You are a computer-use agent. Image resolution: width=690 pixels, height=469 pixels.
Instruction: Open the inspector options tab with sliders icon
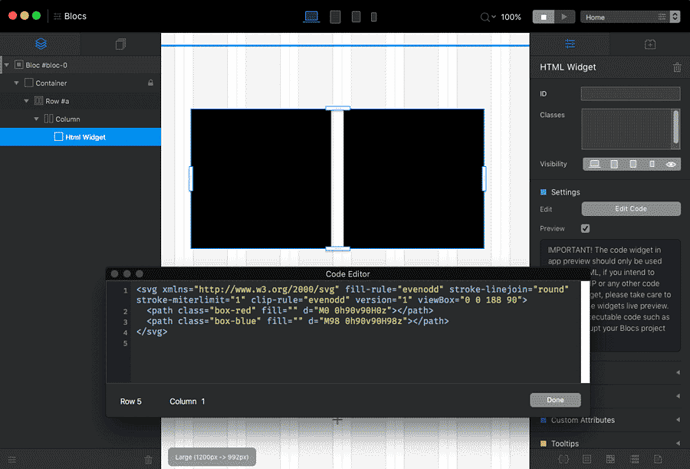[570, 44]
